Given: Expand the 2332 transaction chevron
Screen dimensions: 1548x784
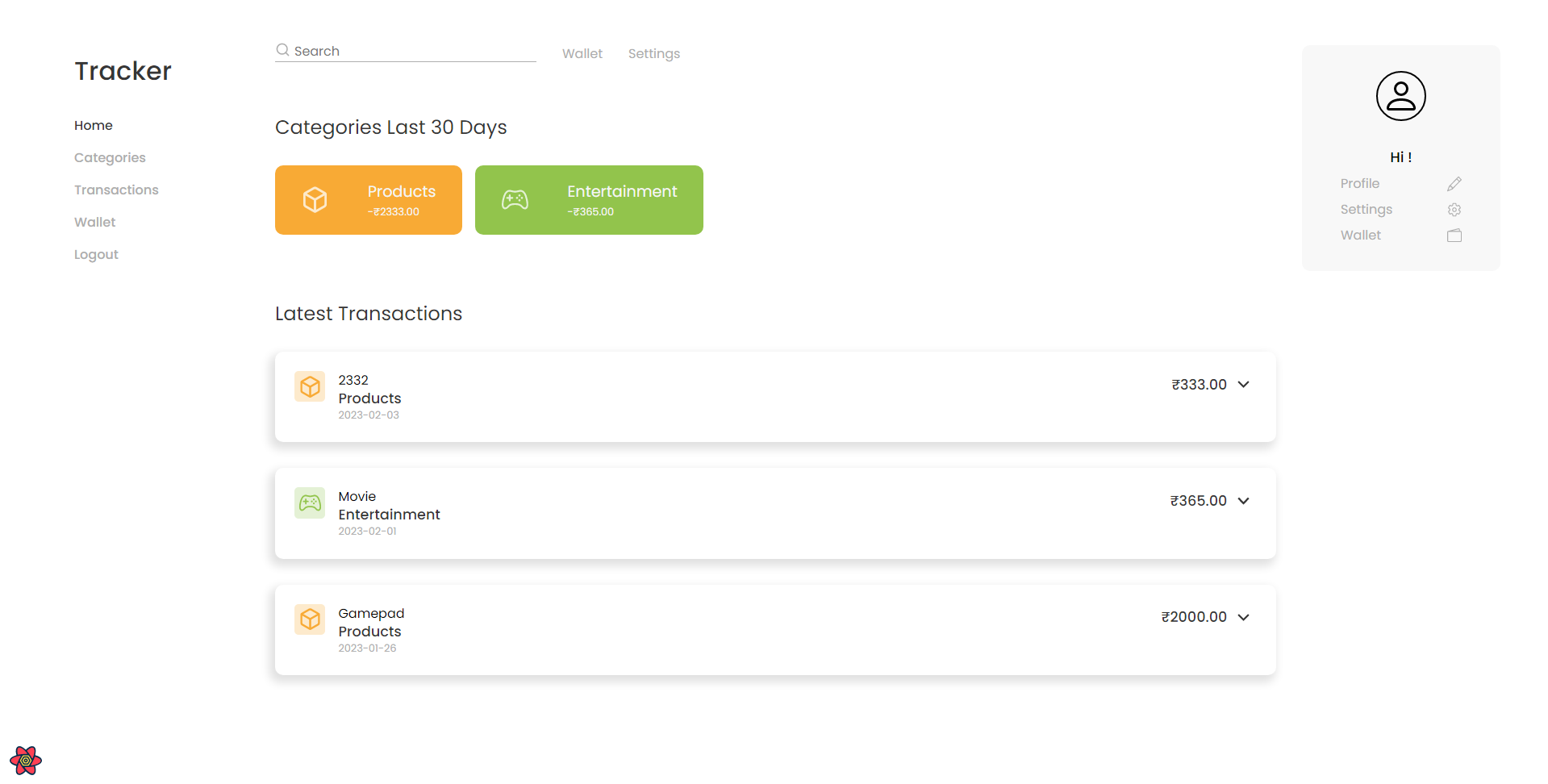Looking at the screenshot, I should point(1243,385).
